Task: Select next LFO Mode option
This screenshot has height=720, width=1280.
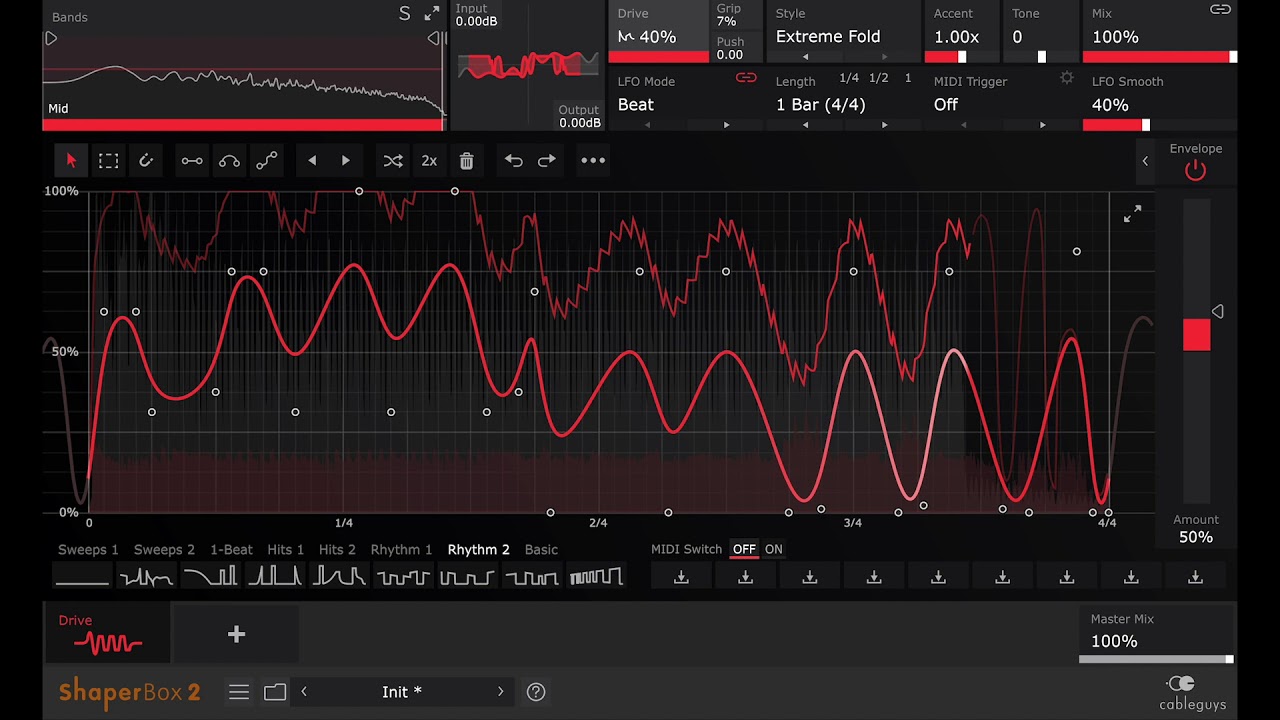Action: (x=726, y=125)
